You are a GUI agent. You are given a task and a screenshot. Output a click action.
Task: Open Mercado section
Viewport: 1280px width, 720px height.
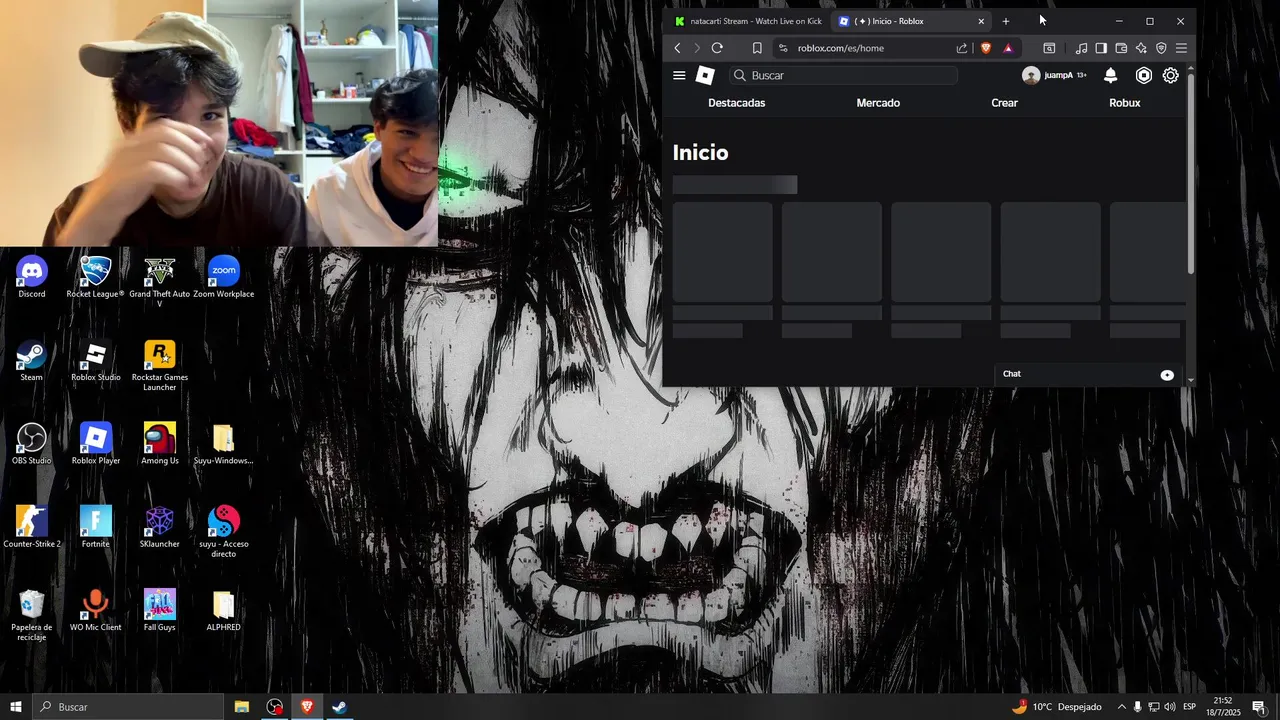coord(878,103)
